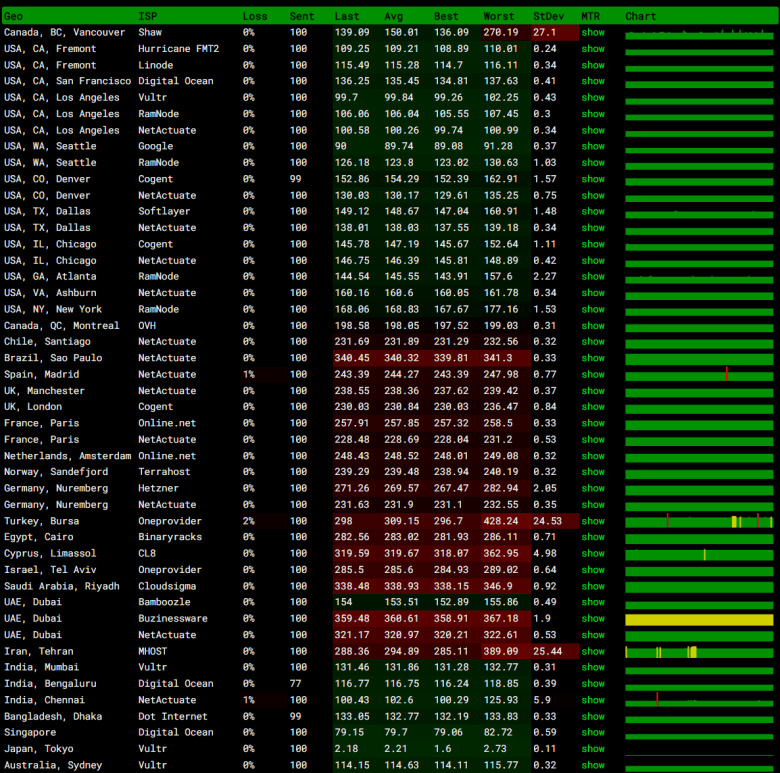Click the ISP column header
Viewport: 780px width, 773px height.
pos(148,16)
